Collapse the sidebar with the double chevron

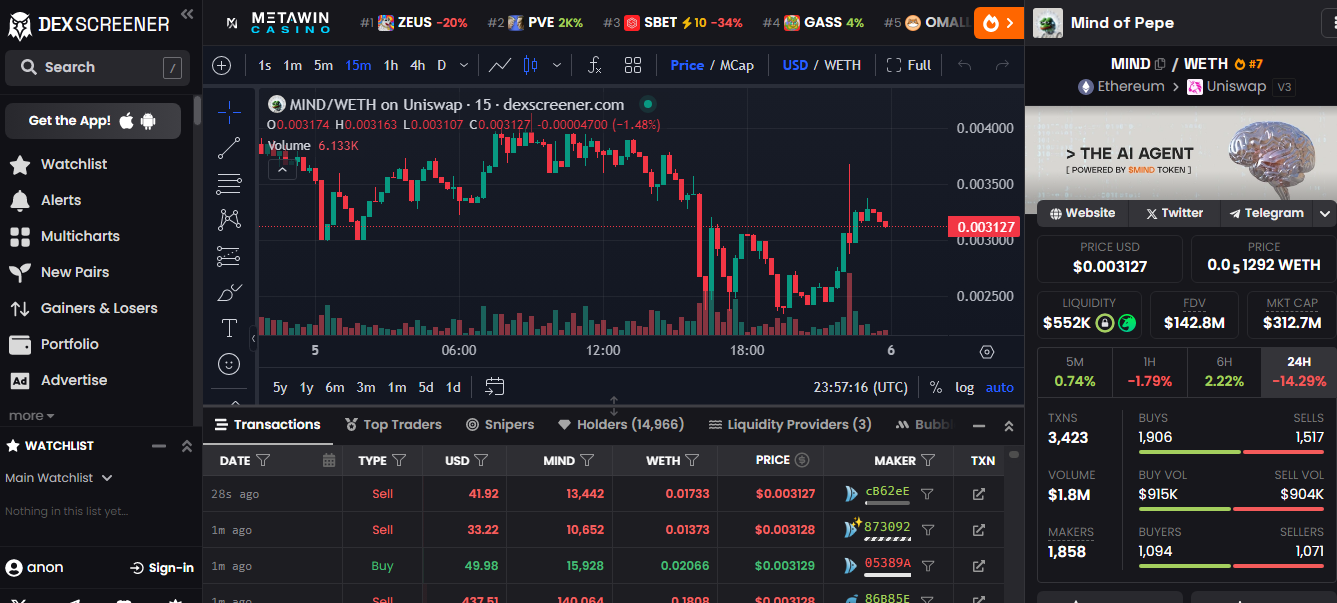click(187, 14)
